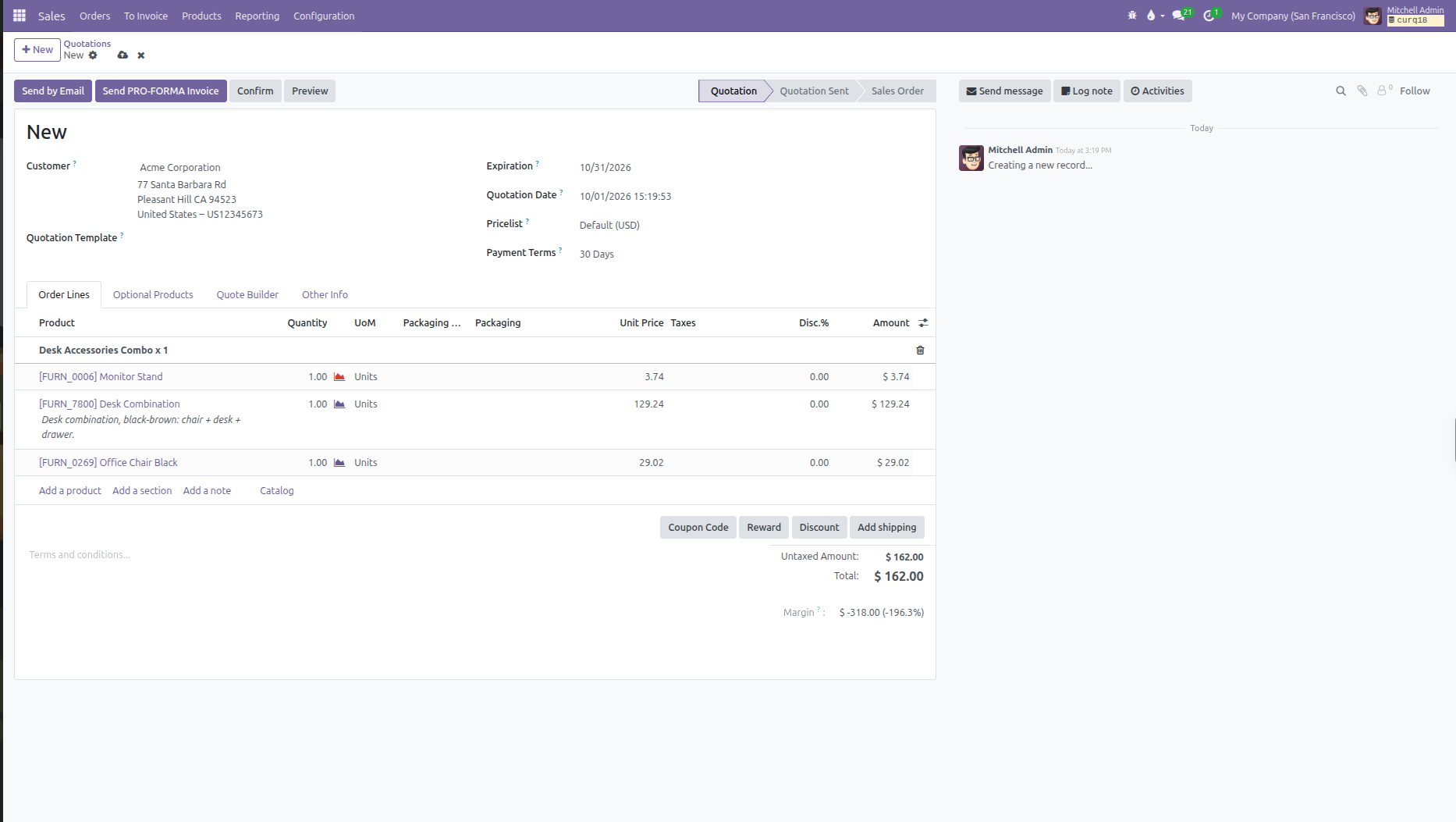Switch to the Optional Products tab
The width and height of the screenshot is (1456, 822).
[153, 295]
